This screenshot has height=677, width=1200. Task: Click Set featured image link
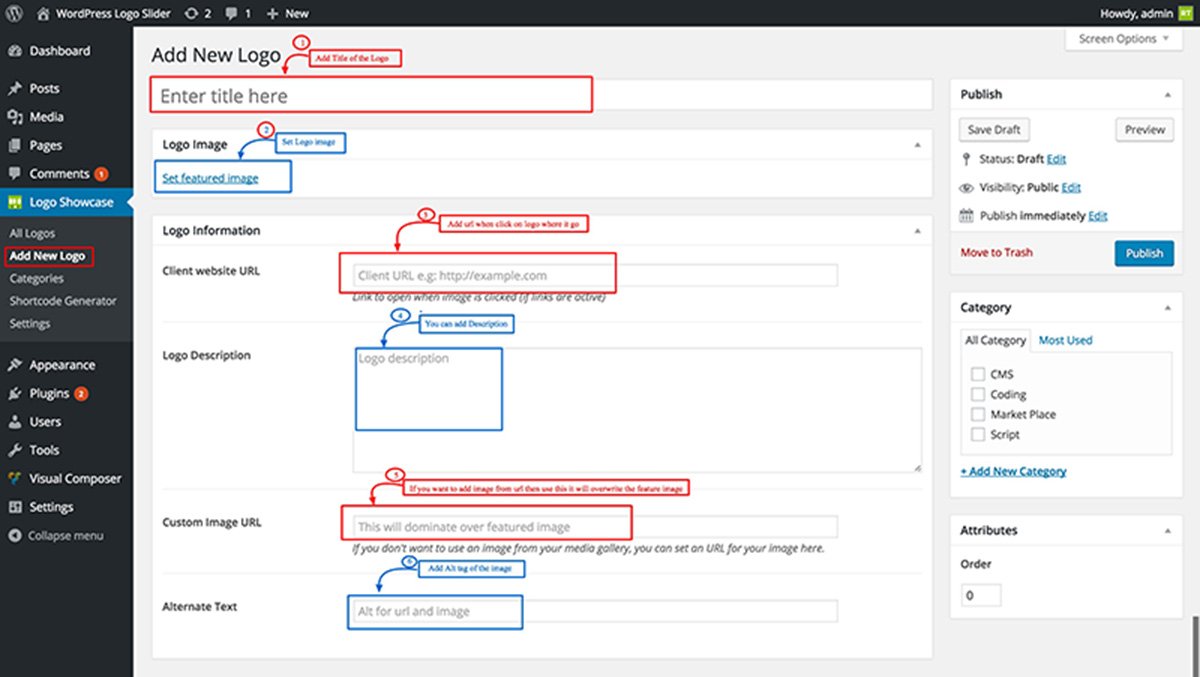(x=210, y=178)
